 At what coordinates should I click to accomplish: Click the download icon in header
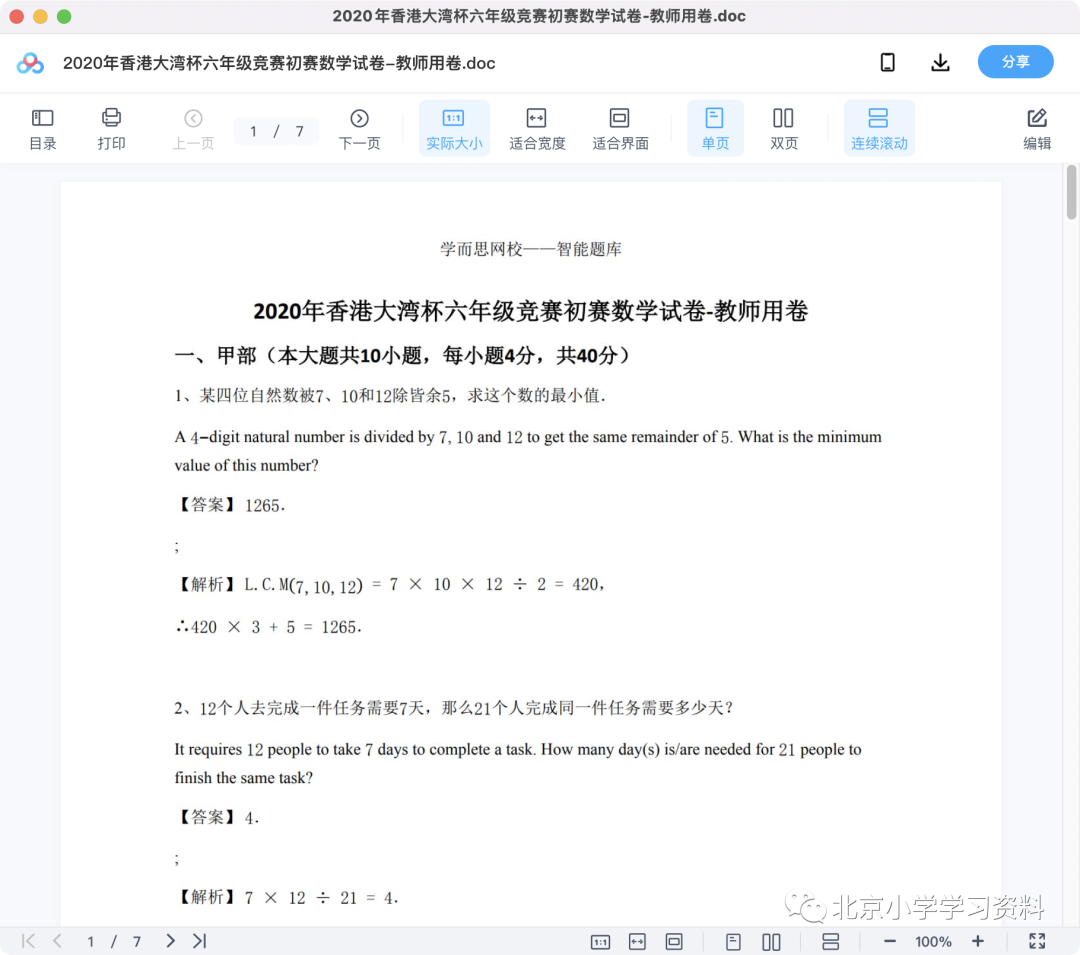940,63
